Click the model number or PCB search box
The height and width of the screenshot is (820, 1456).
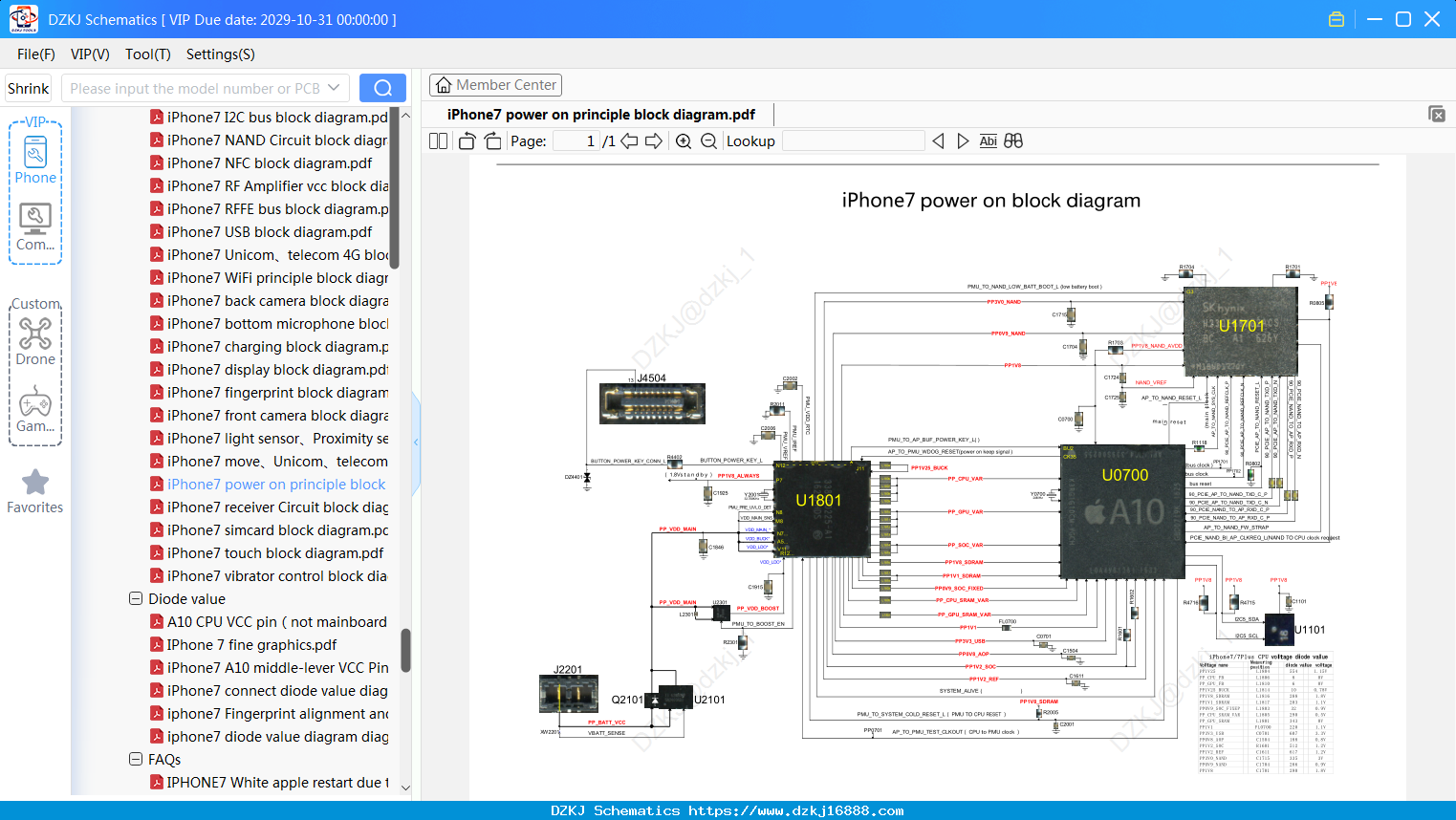206,88
